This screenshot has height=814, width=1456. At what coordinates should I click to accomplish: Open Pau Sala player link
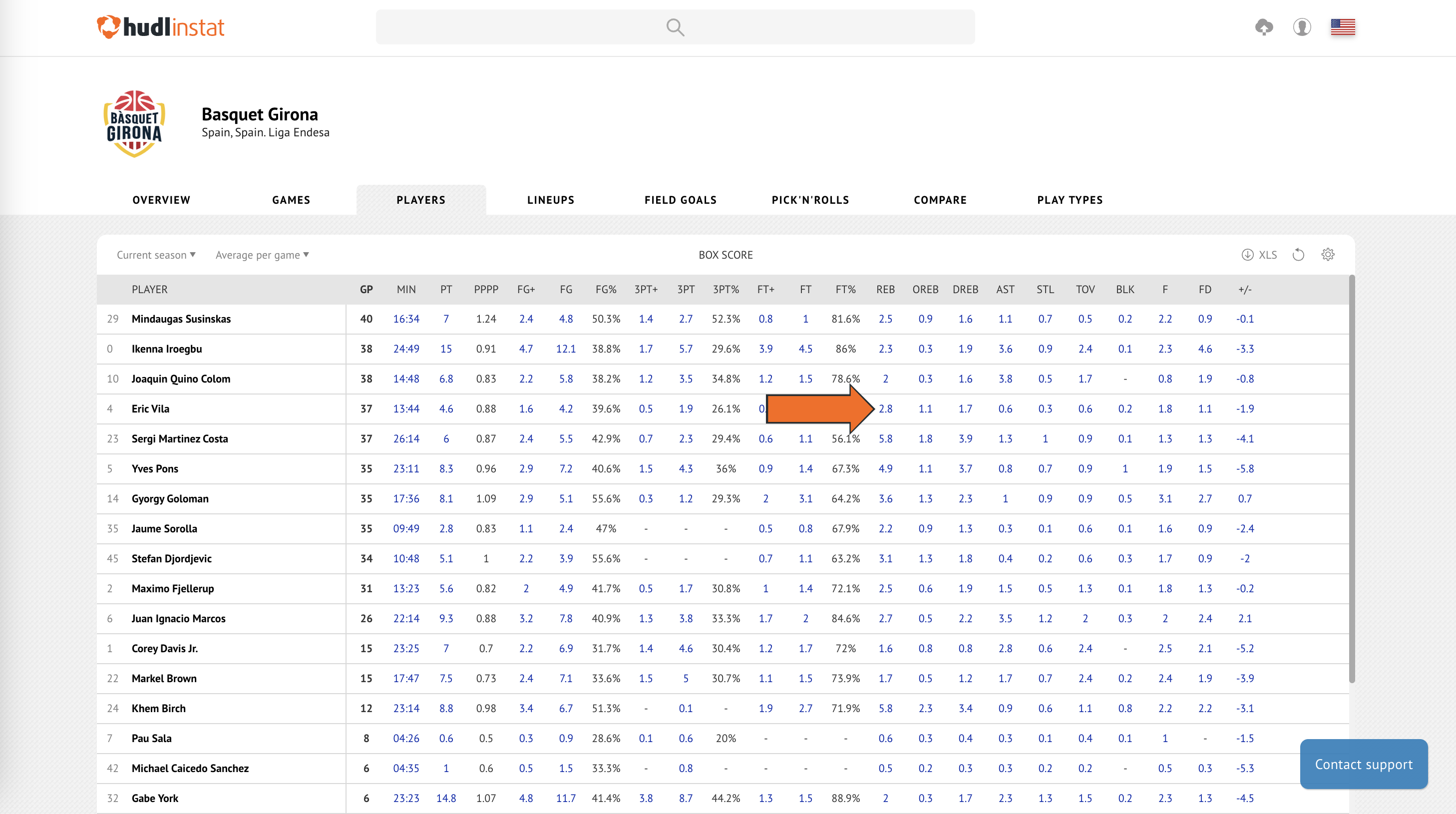pos(151,738)
